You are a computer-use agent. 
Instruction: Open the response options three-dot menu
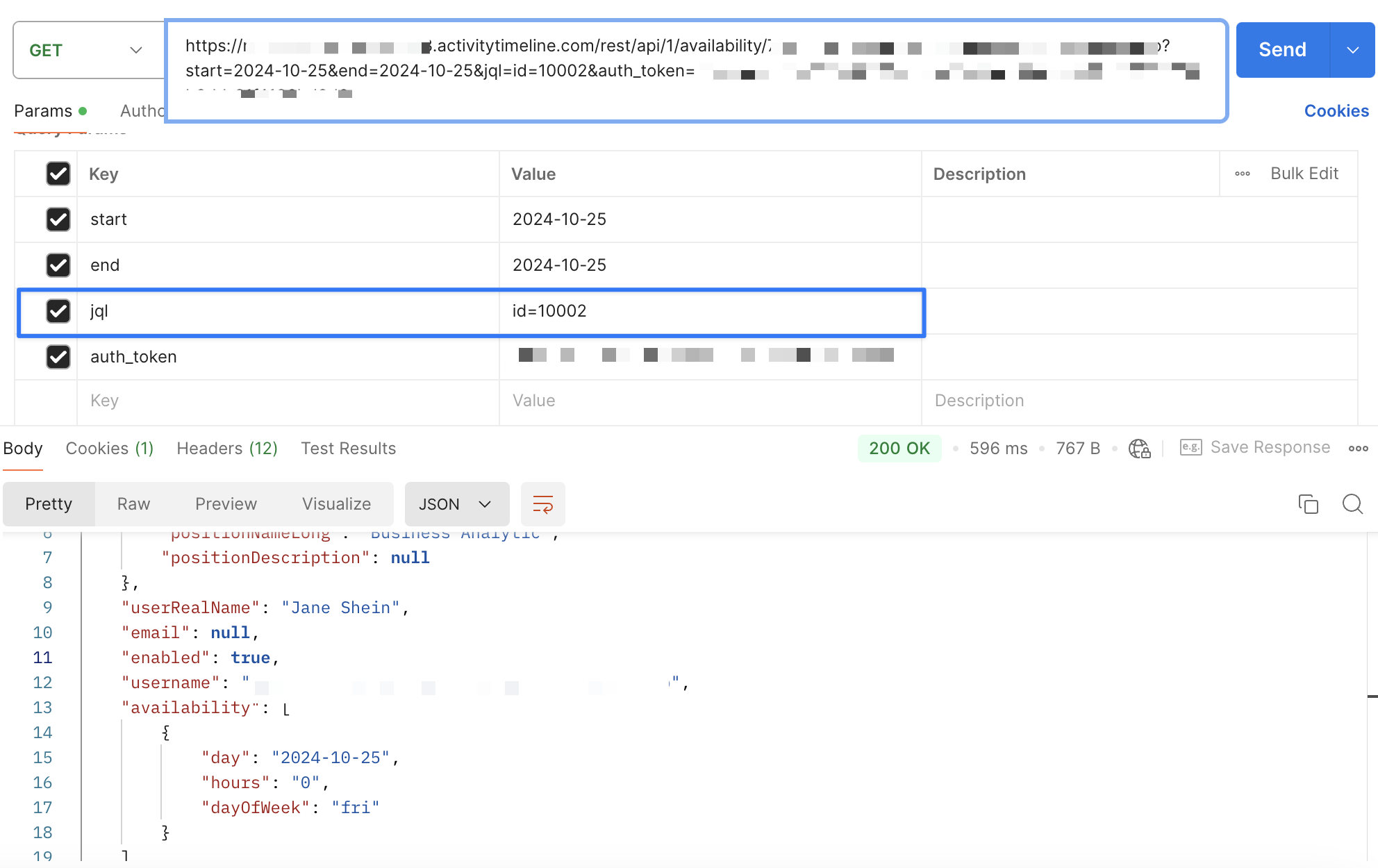1358,449
